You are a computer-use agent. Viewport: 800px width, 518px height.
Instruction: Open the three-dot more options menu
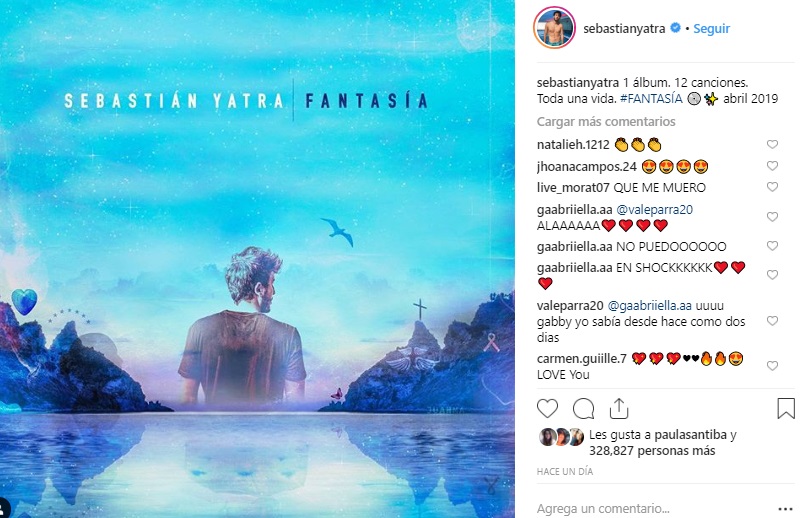785,509
